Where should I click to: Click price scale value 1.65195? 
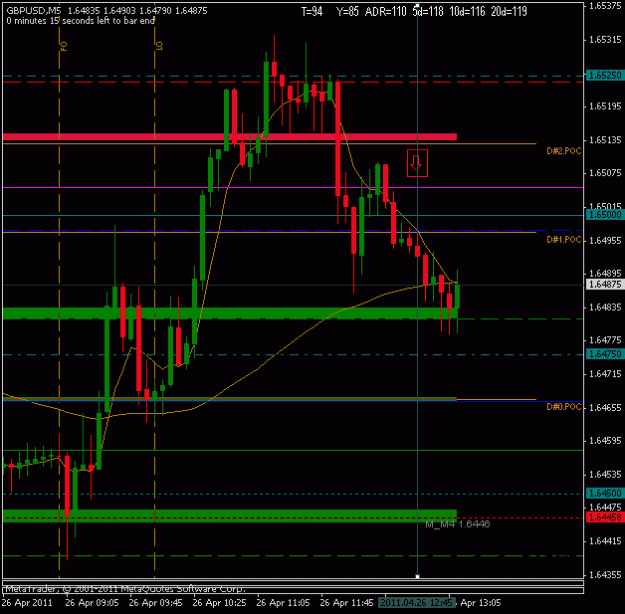click(x=605, y=106)
